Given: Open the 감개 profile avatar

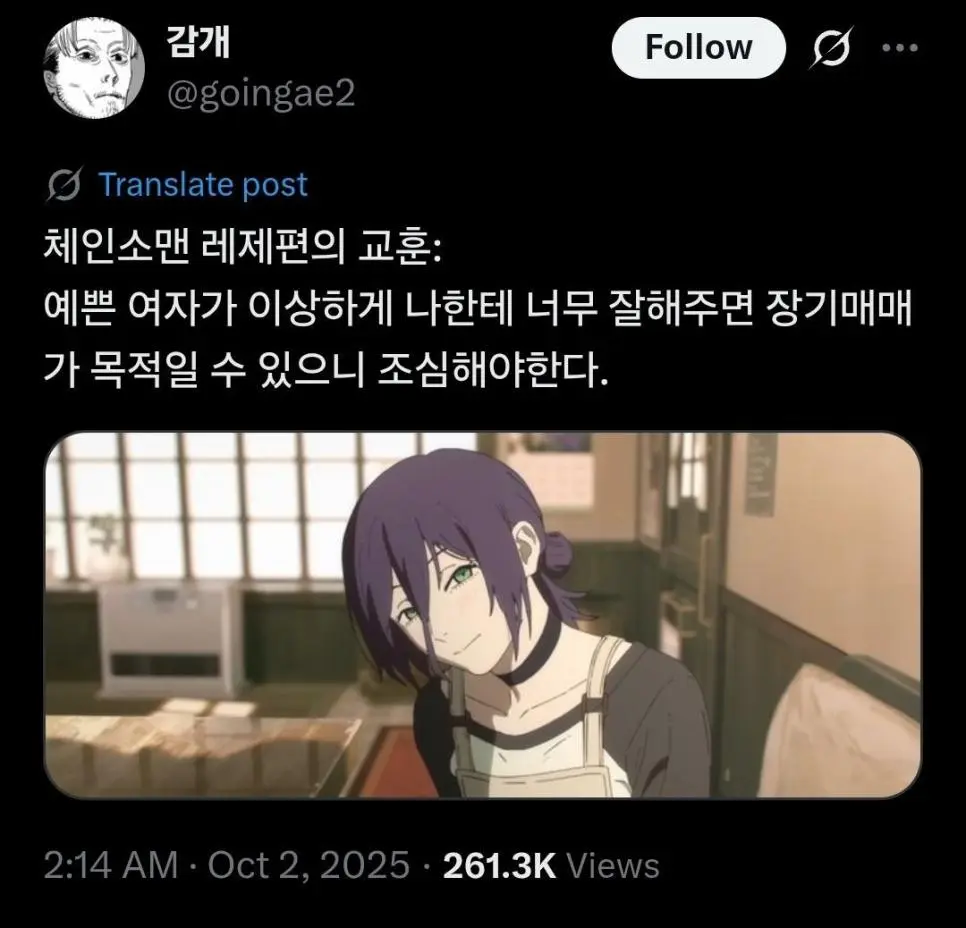Looking at the screenshot, I should pyautogui.click(x=94, y=68).
